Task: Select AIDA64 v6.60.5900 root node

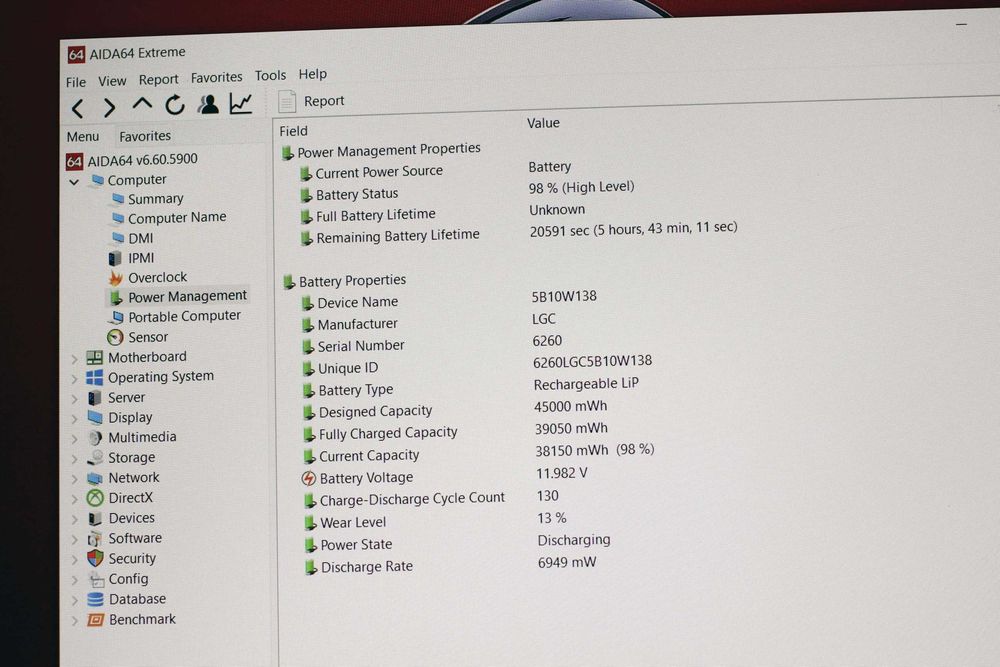Action: (132, 159)
